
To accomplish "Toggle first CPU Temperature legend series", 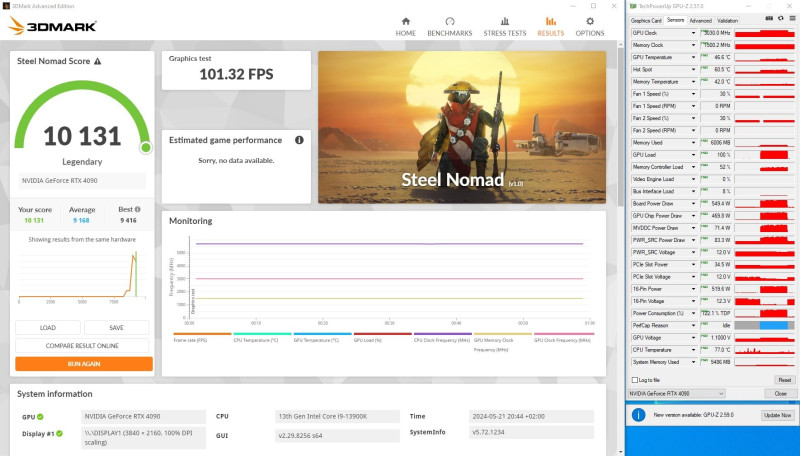I will 262,338.
